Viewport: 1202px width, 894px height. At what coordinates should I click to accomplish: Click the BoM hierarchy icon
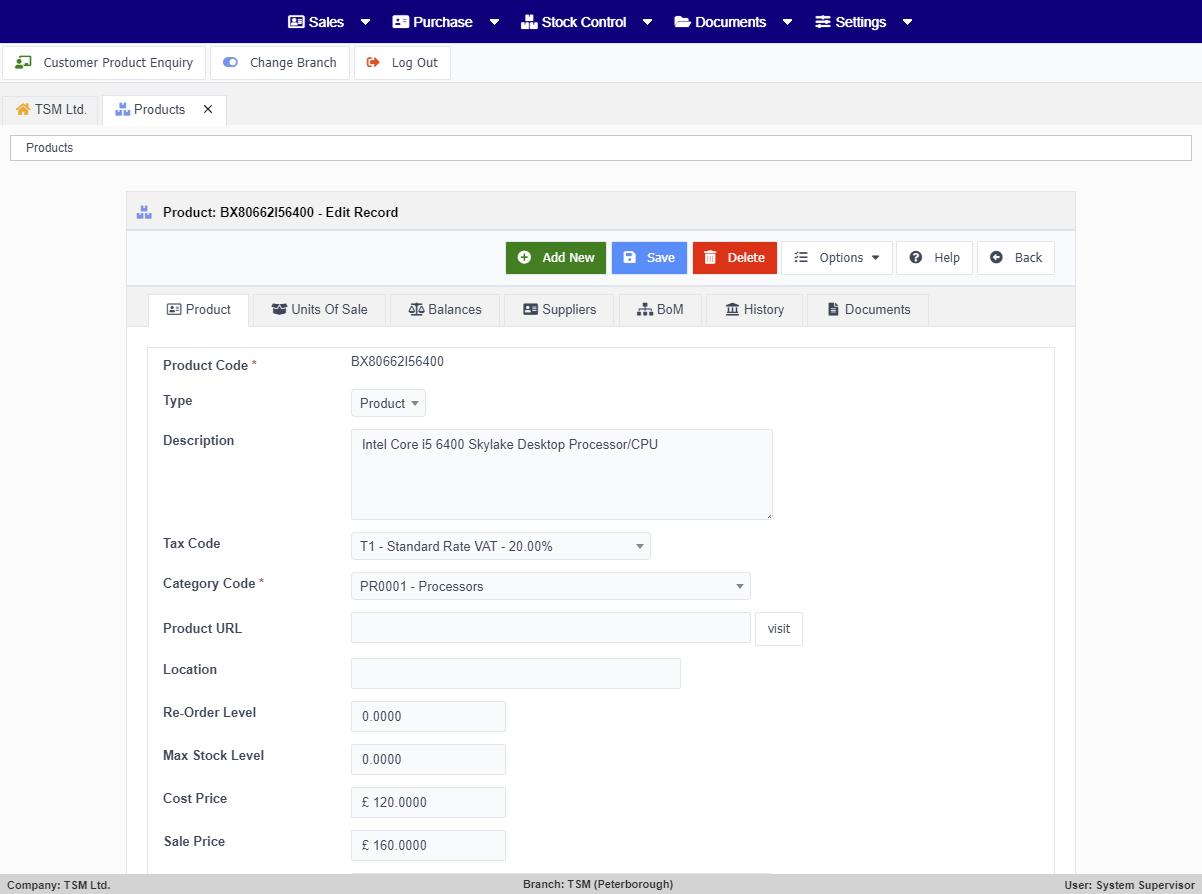[x=645, y=309]
